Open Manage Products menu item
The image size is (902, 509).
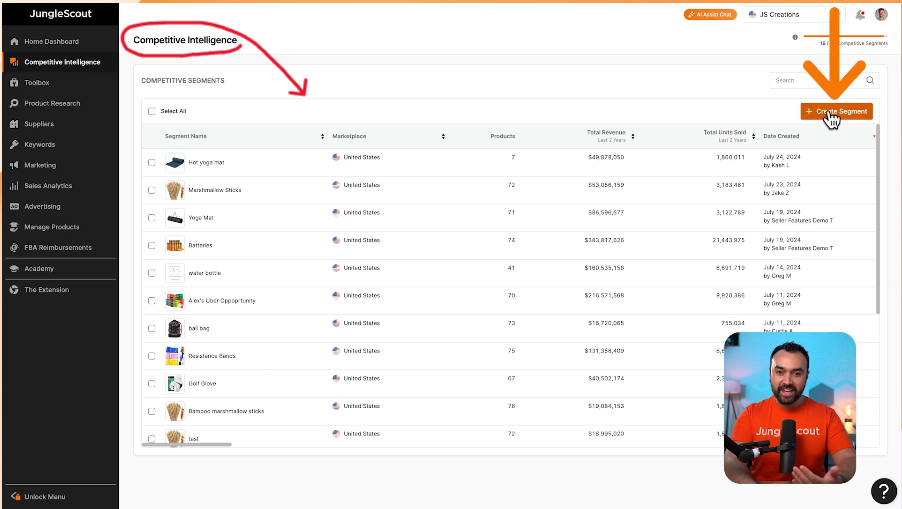52,227
